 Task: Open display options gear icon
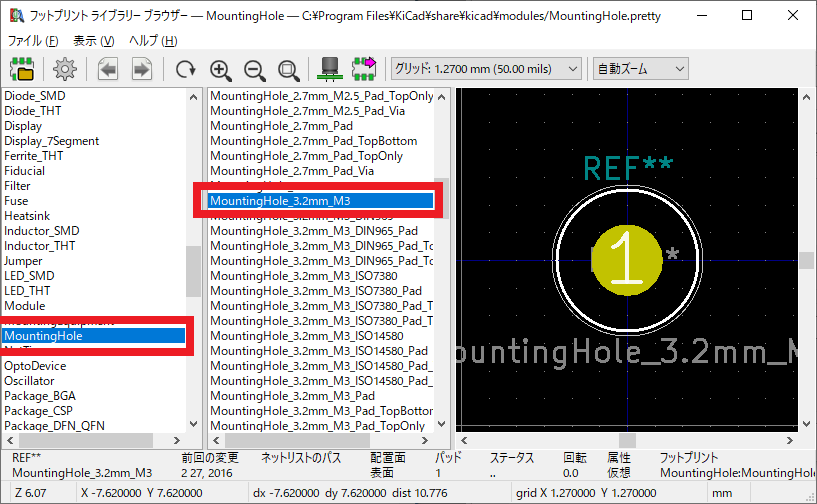(65, 69)
